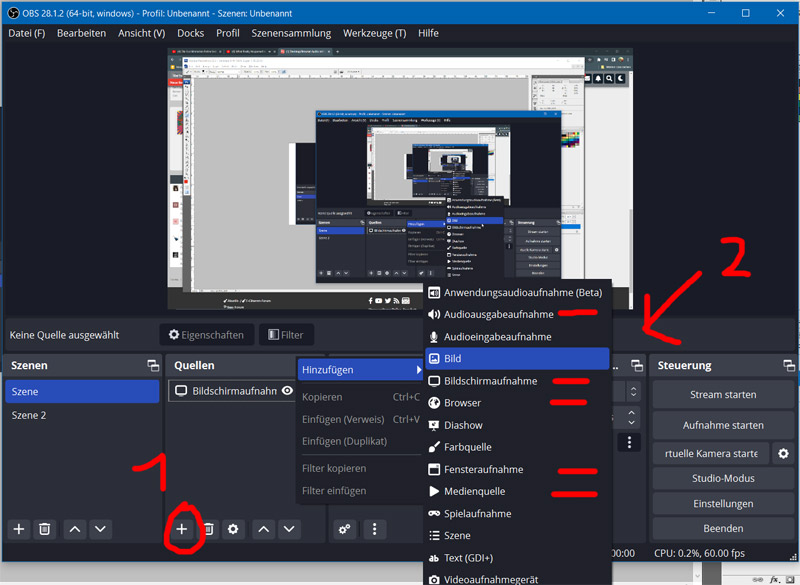This screenshot has width=800, height=585.
Task: Open advanced audio settings gears icon
Action: coord(344,529)
